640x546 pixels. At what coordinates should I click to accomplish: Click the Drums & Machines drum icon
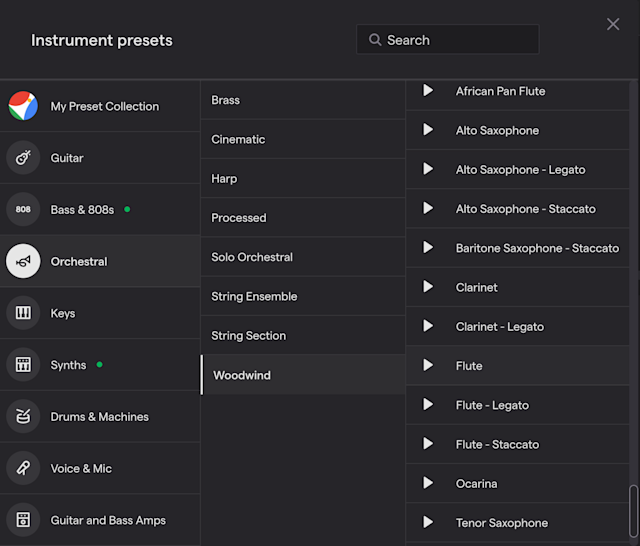[23, 416]
